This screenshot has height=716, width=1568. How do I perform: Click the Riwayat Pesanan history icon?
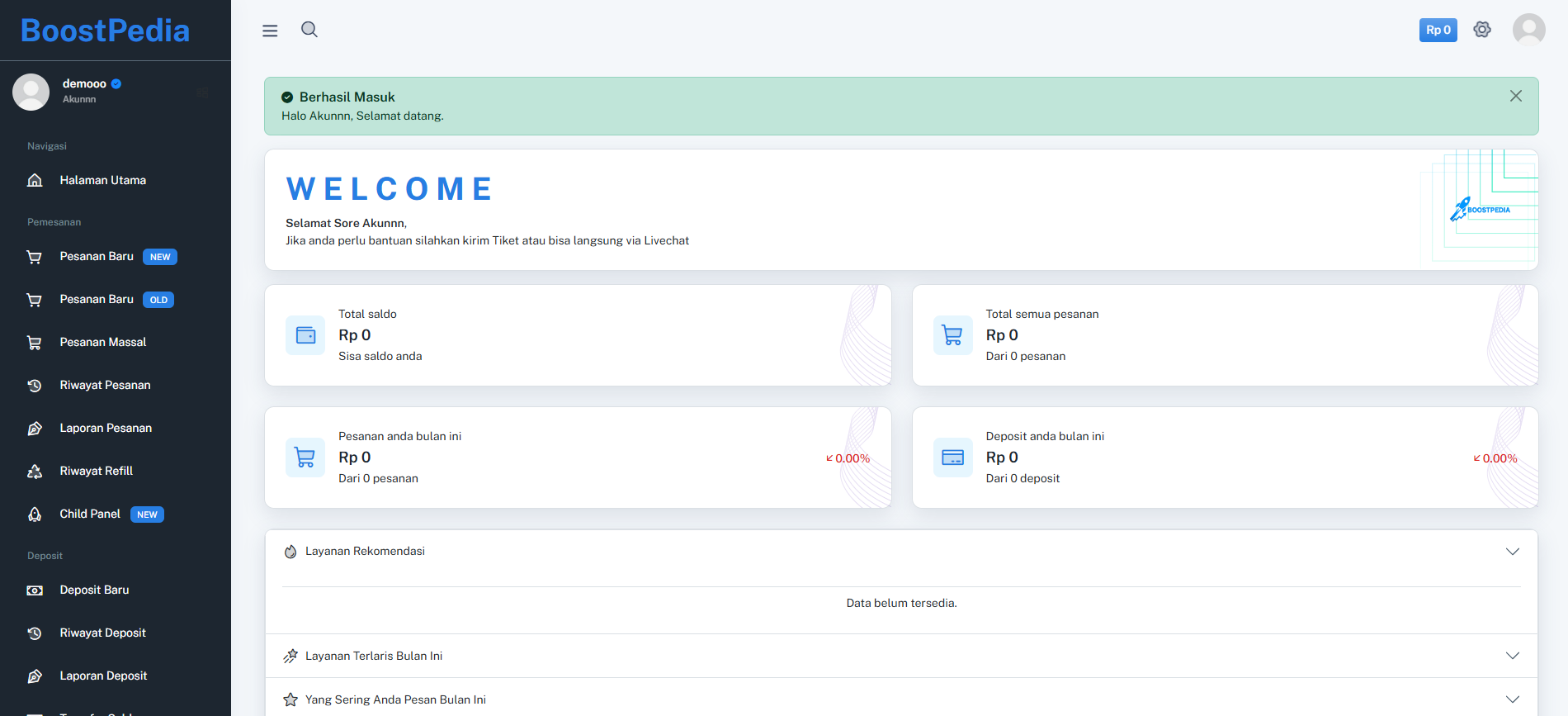(35, 386)
